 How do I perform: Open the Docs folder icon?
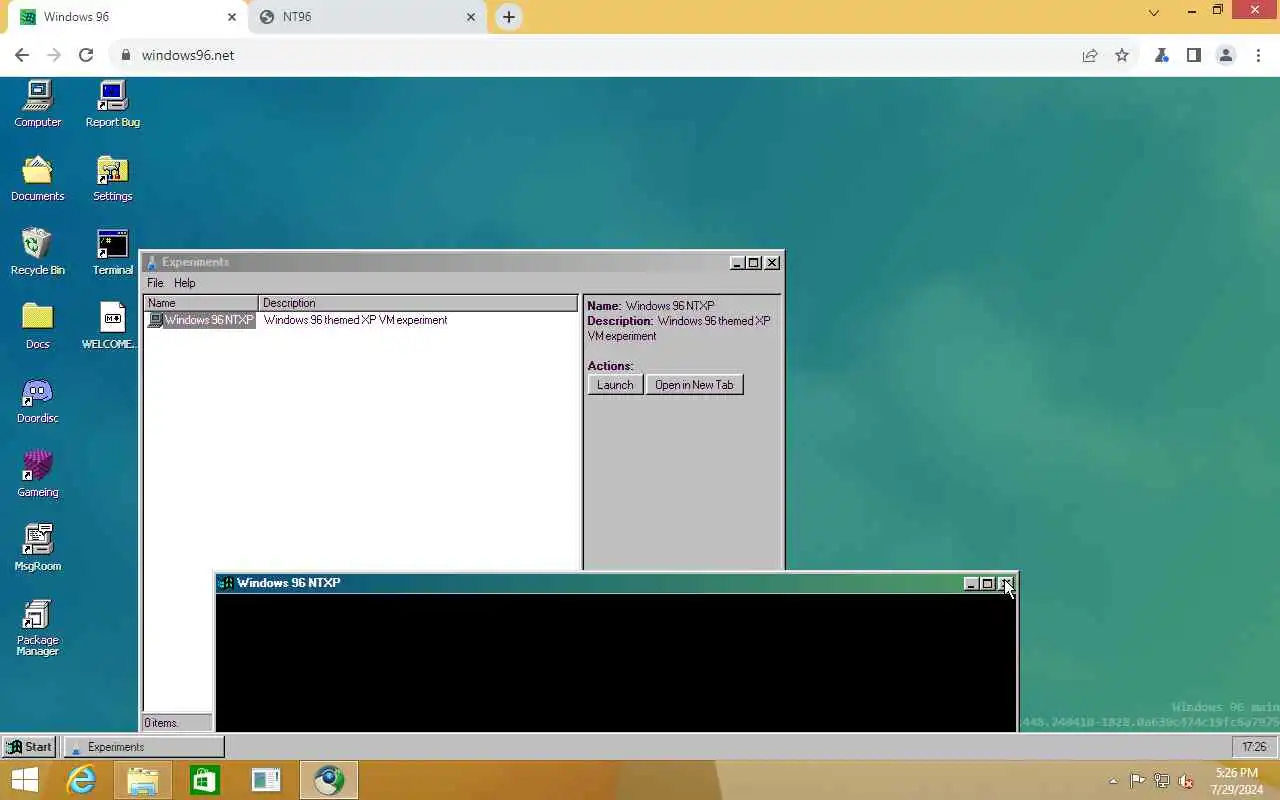click(x=37, y=326)
